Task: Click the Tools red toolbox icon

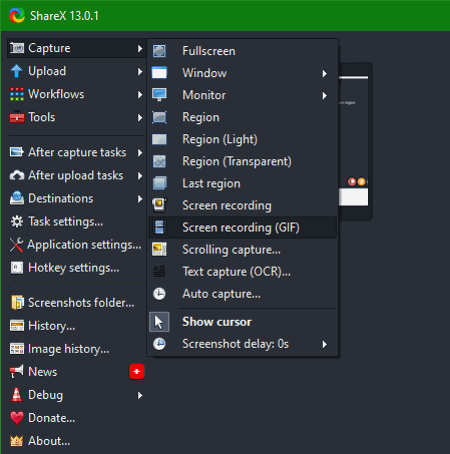Action: (17, 117)
